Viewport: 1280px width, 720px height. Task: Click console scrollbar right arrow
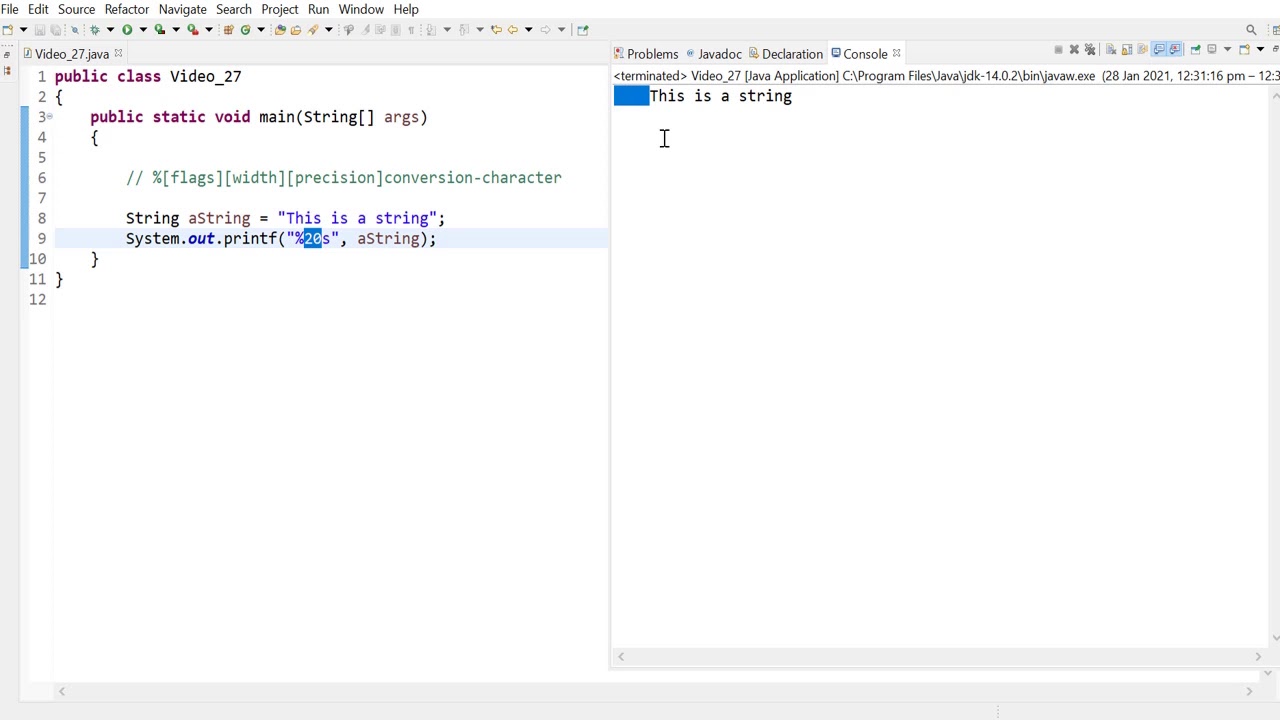tap(1258, 657)
